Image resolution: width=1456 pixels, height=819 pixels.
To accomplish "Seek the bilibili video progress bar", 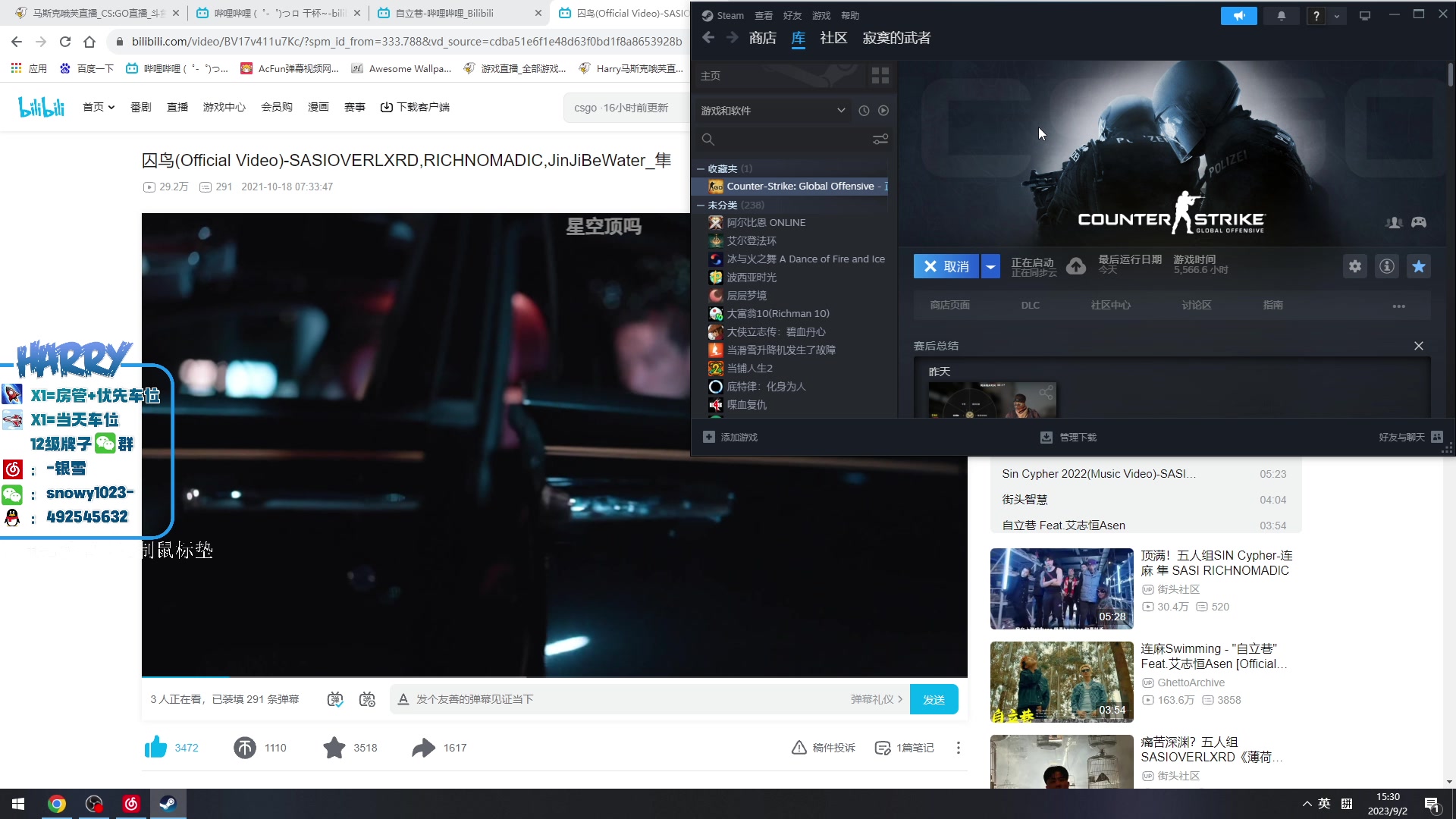I will point(554,676).
